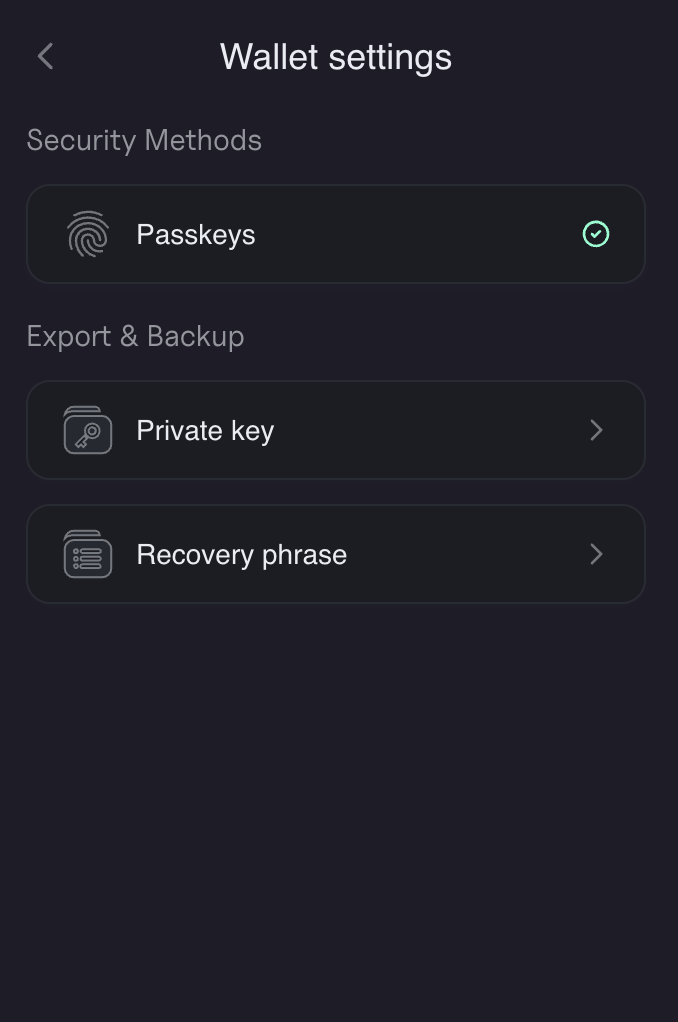
Task: Tap the Private key wallet icon
Action: pyautogui.click(x=88, y=430)
